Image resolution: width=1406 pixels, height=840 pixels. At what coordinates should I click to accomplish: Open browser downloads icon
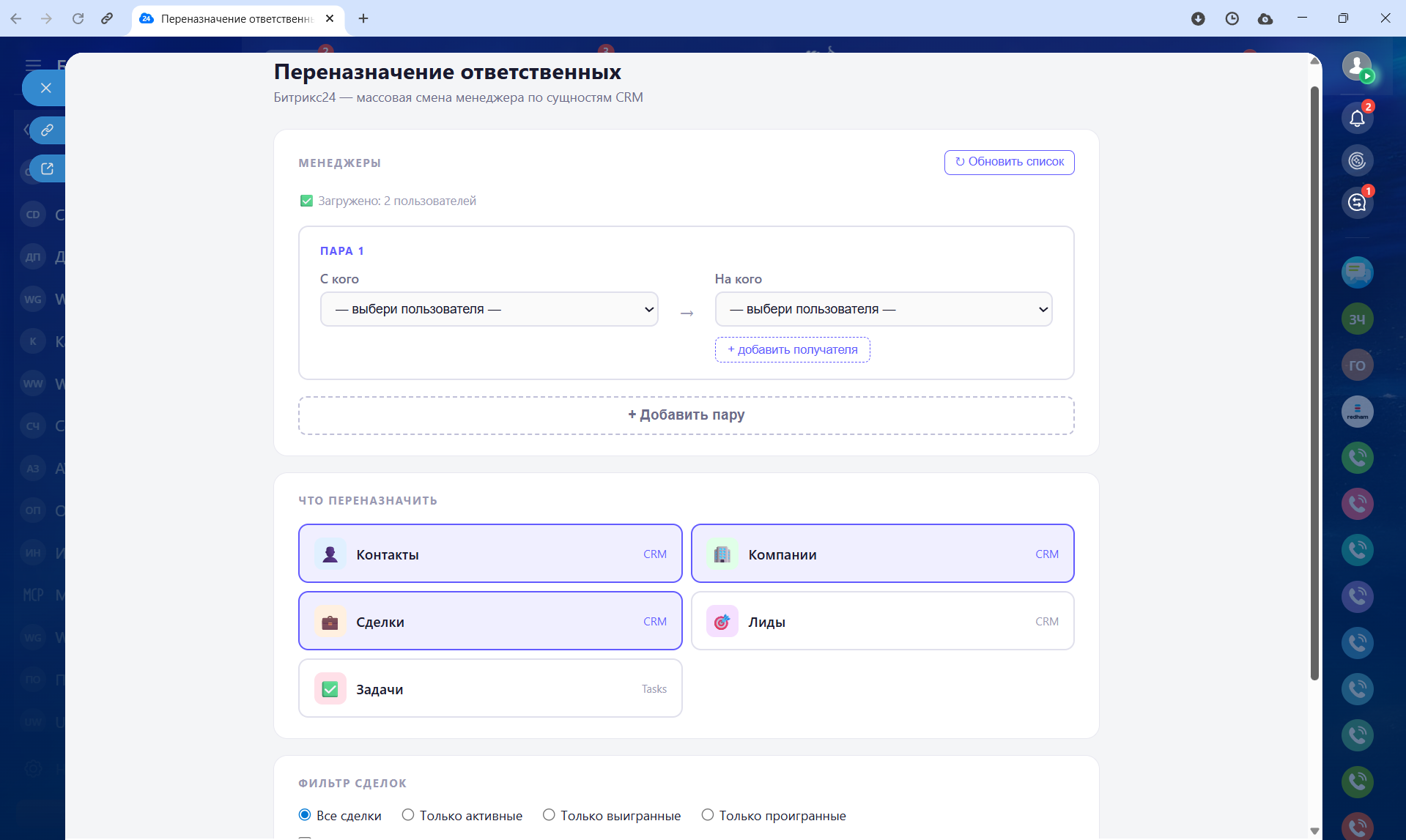click(x=1198, y=18)
